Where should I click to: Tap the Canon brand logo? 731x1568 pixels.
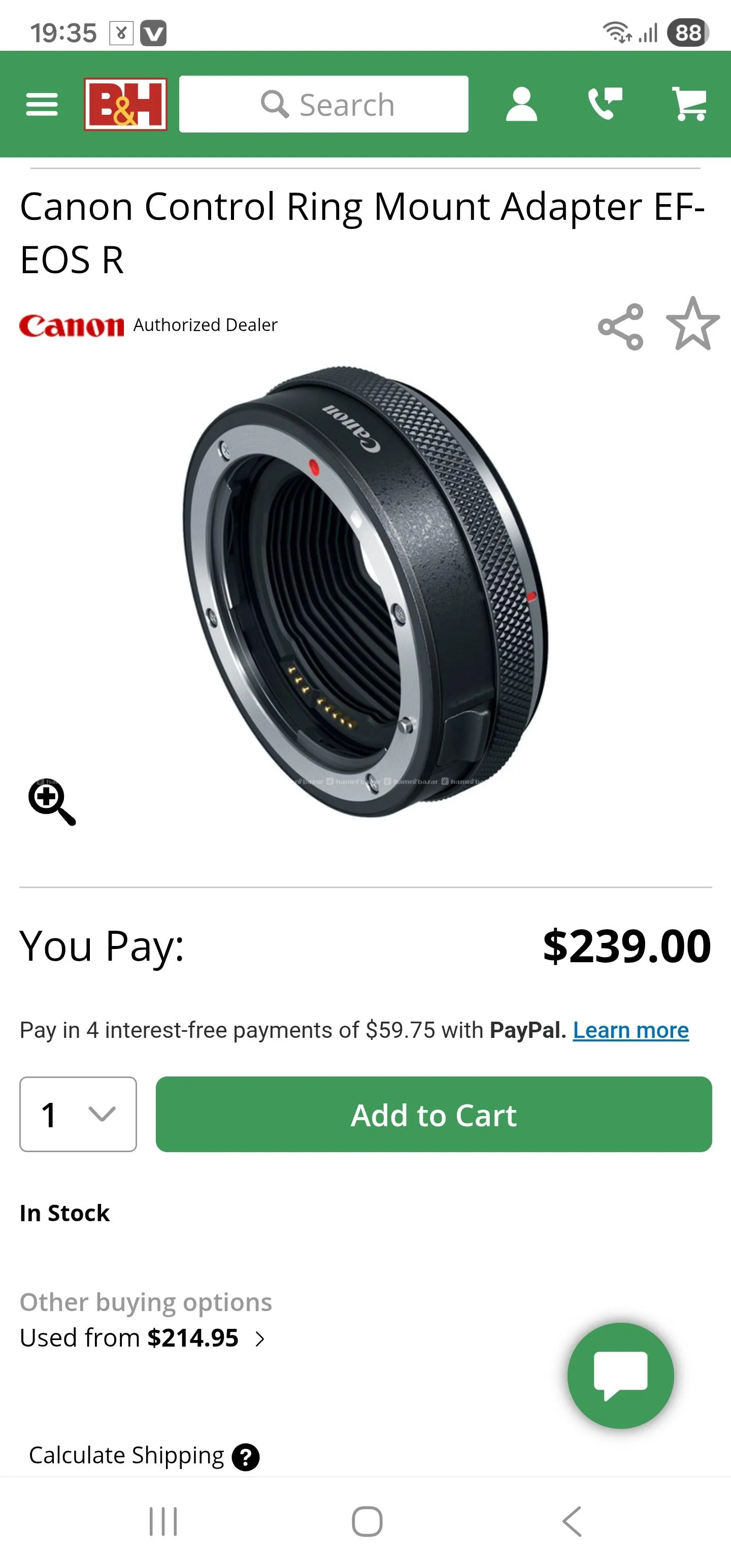click(x=72, y=325)
